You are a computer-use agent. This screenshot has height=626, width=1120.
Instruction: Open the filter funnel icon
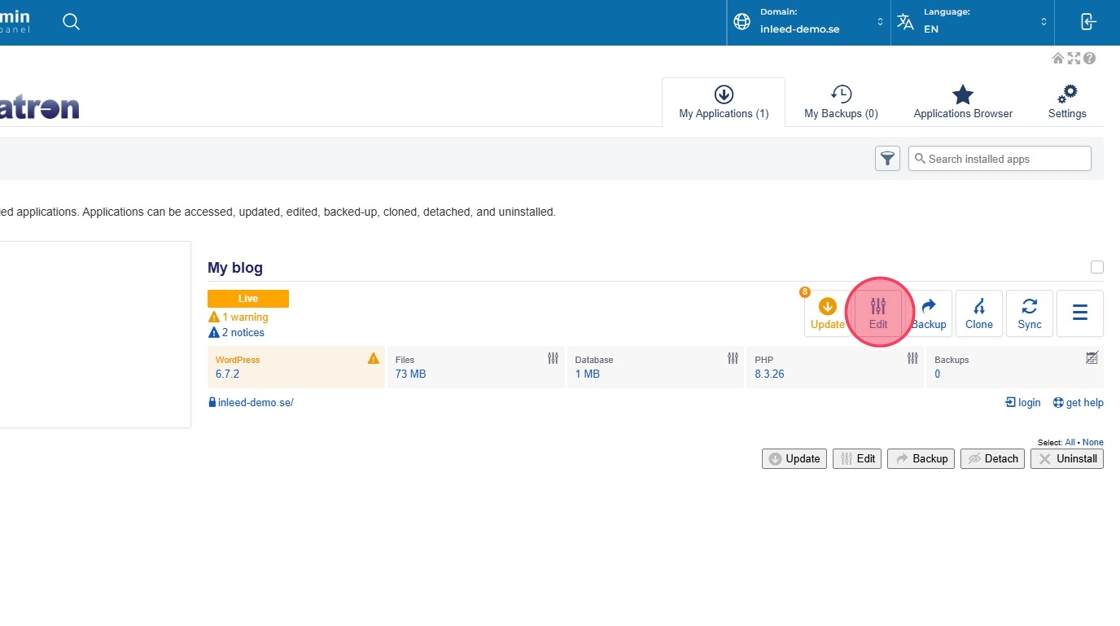887,159
